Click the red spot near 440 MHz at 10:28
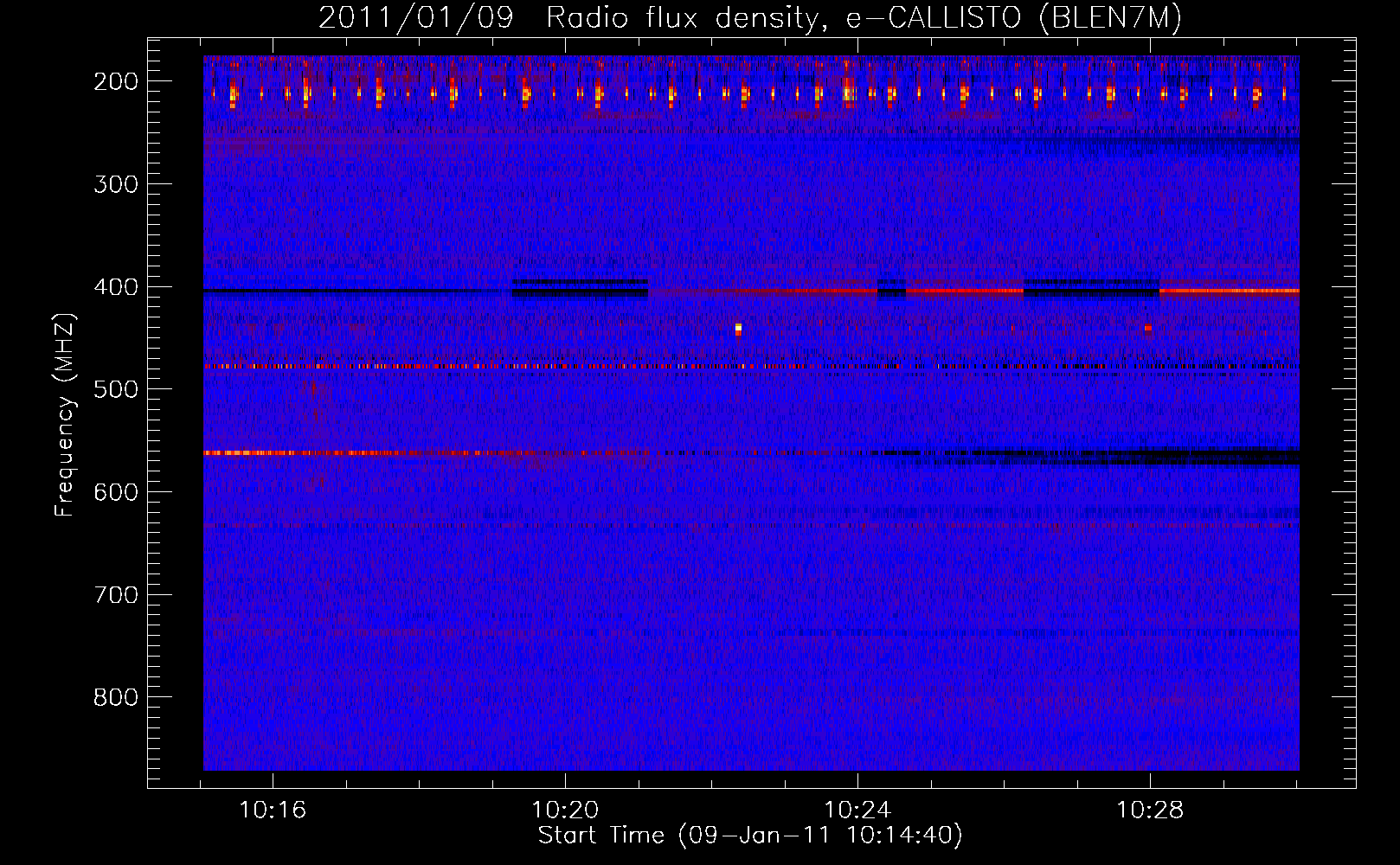The width and height of the screenshot is (1400, 865). click(x=1148, y=328)
